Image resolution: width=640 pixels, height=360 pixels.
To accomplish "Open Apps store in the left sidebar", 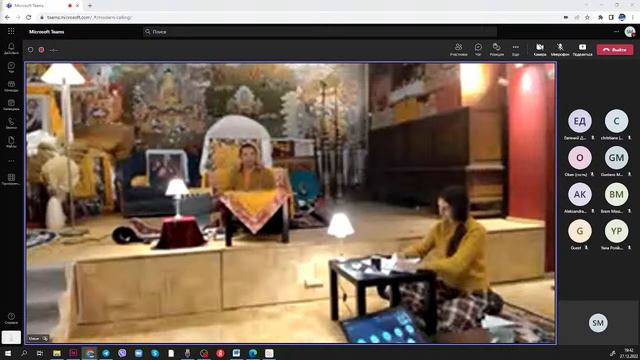I will [x=11, y=180].
